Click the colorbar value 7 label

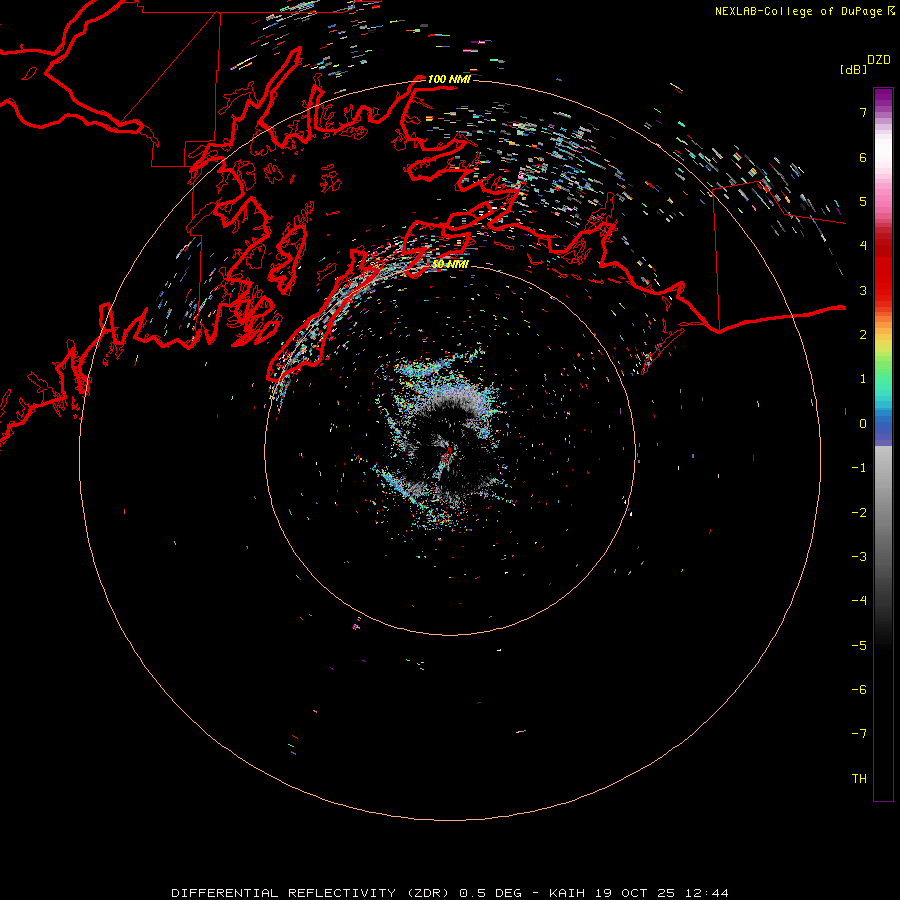click(863, 112)
